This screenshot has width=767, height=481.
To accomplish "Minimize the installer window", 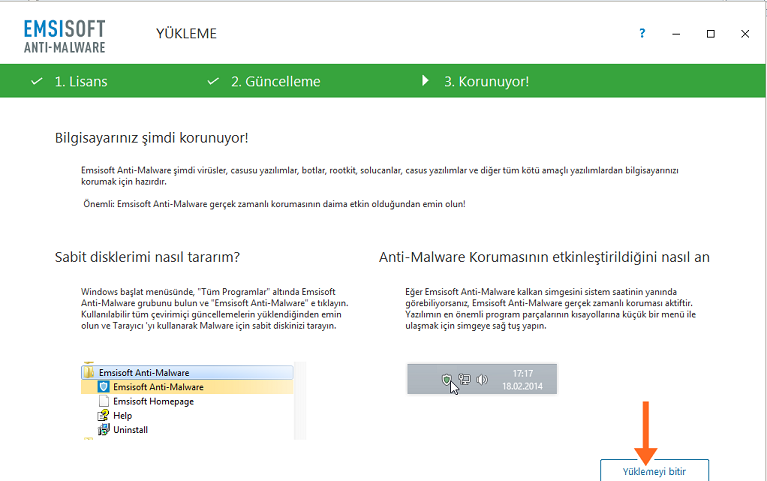I will tap(676, 34).
